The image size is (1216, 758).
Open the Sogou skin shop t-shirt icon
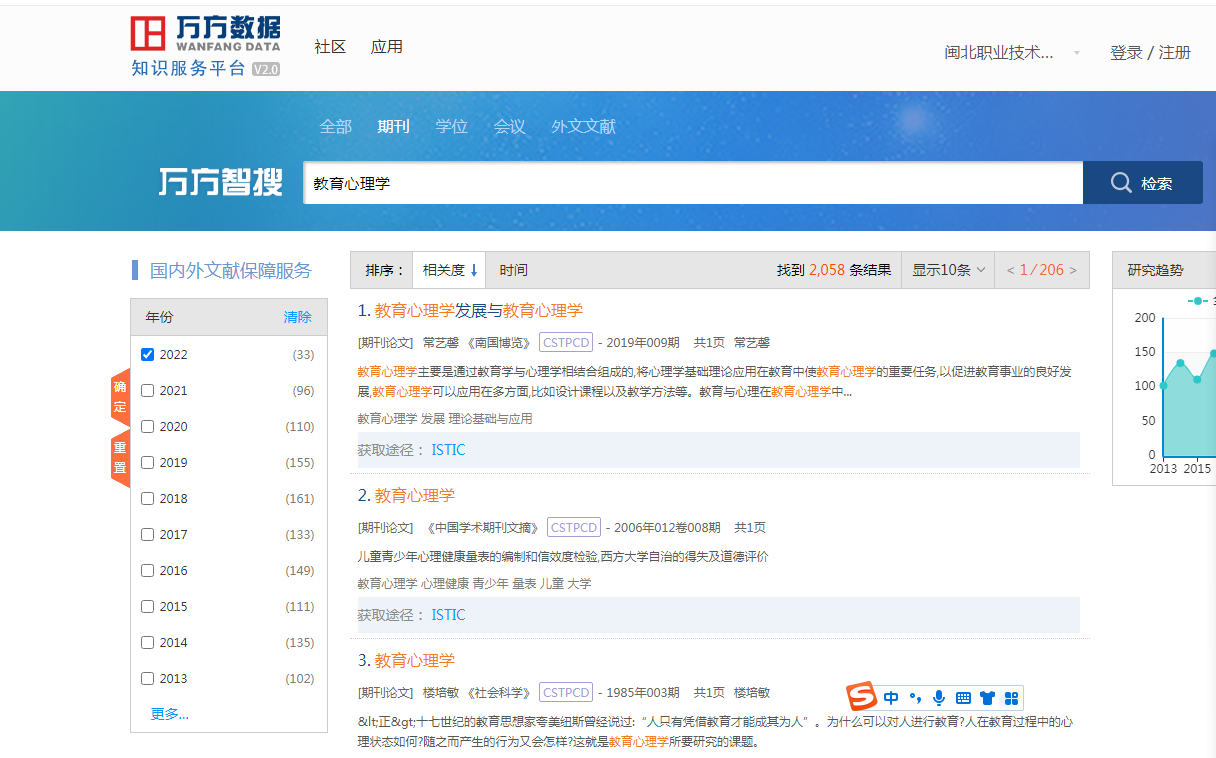click(x=985, y=697)
